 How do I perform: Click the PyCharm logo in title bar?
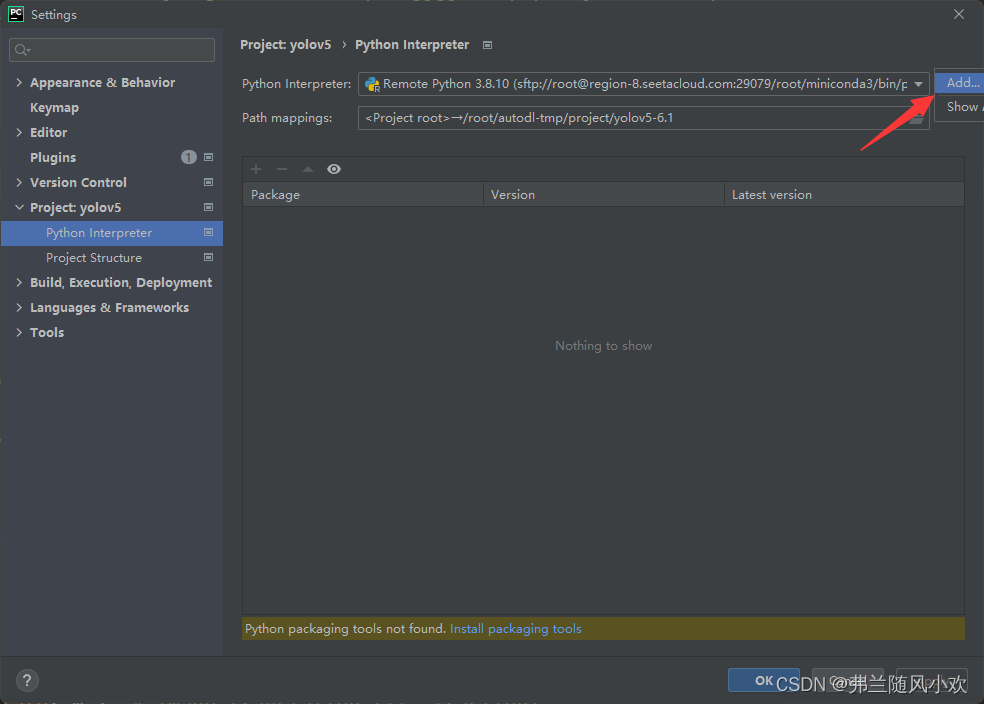point(16,14)
